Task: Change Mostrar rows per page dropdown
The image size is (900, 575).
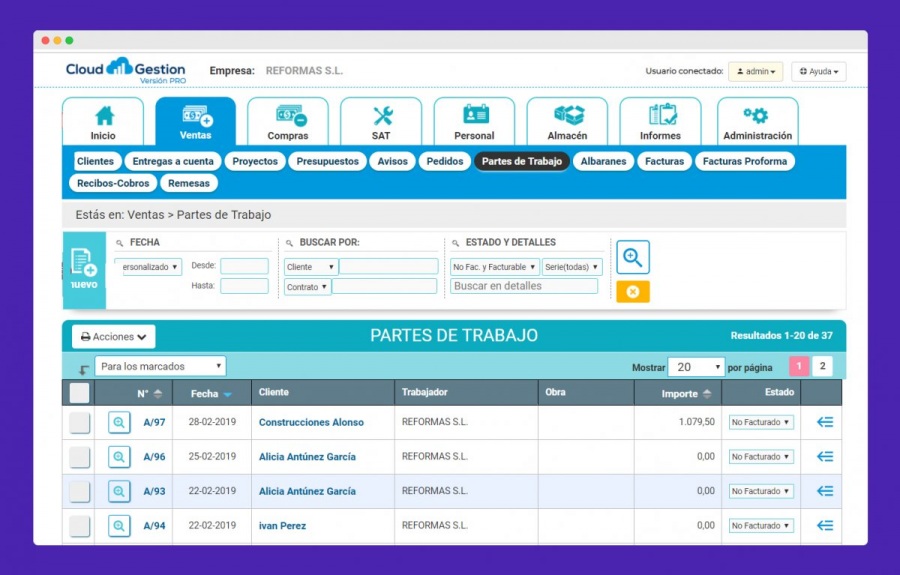Action: coord(696,367)
